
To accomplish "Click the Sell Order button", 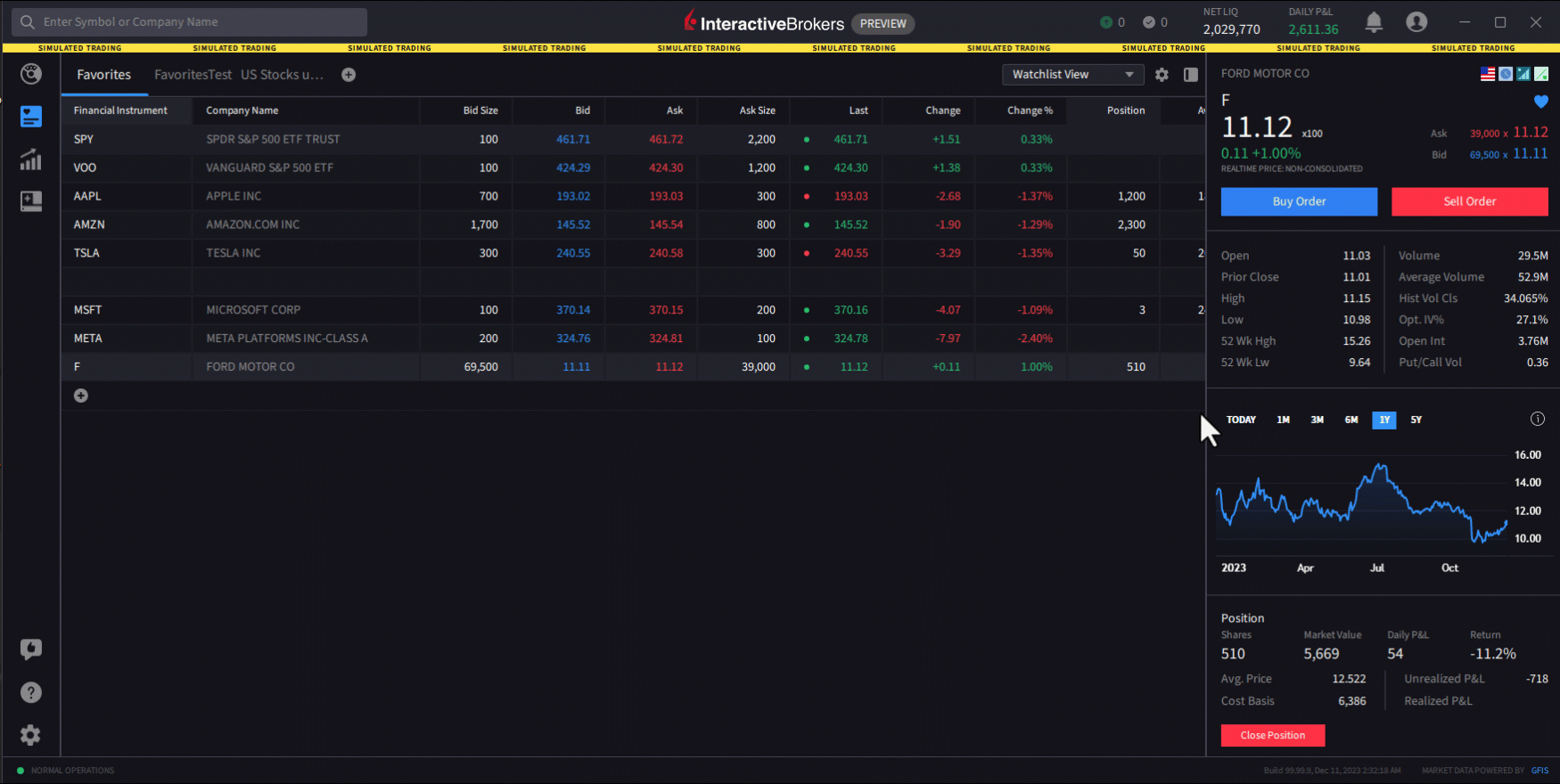I will [1470, 201].
